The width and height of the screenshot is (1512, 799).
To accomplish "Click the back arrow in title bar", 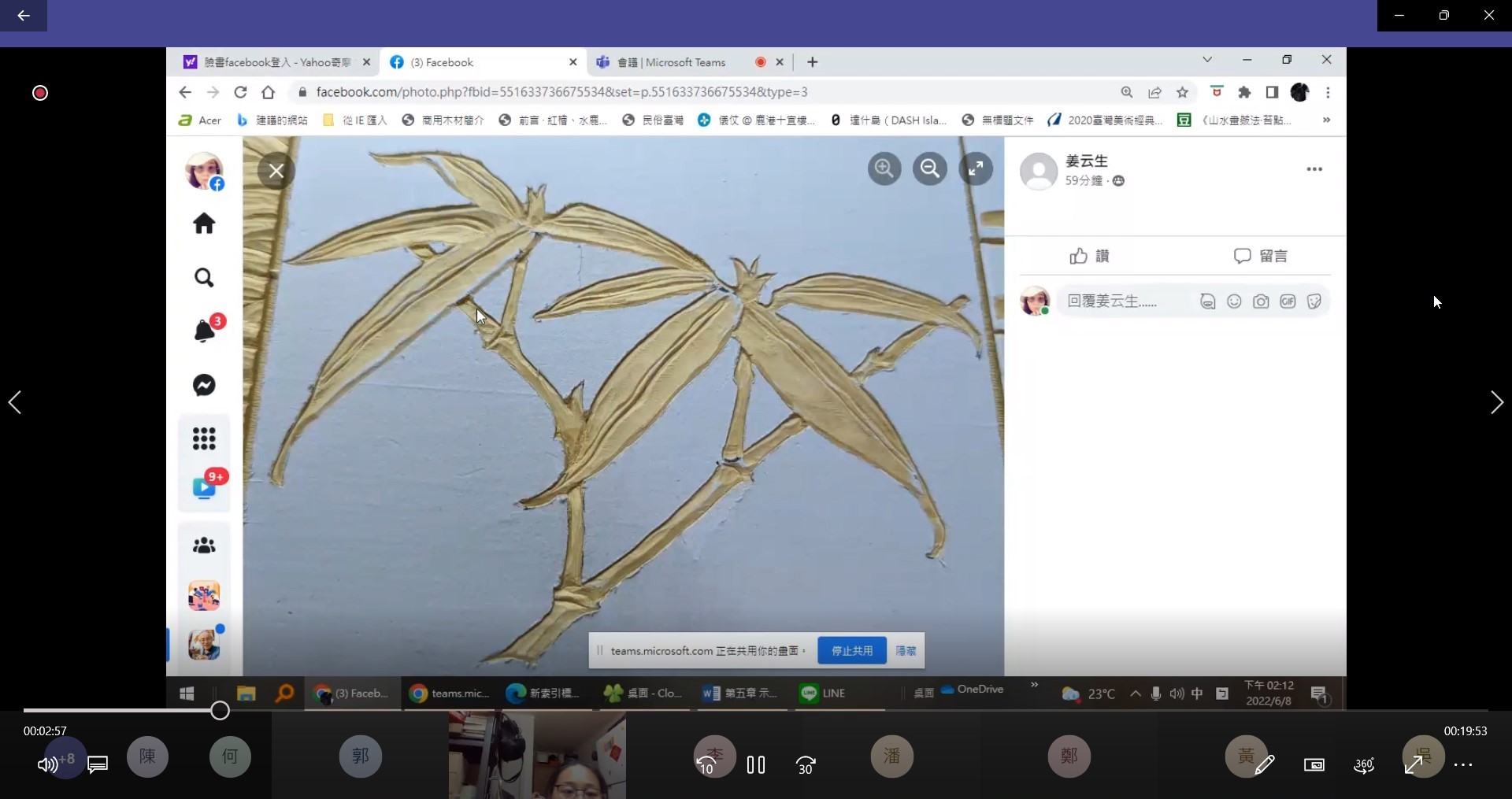I will pos(24,15).
